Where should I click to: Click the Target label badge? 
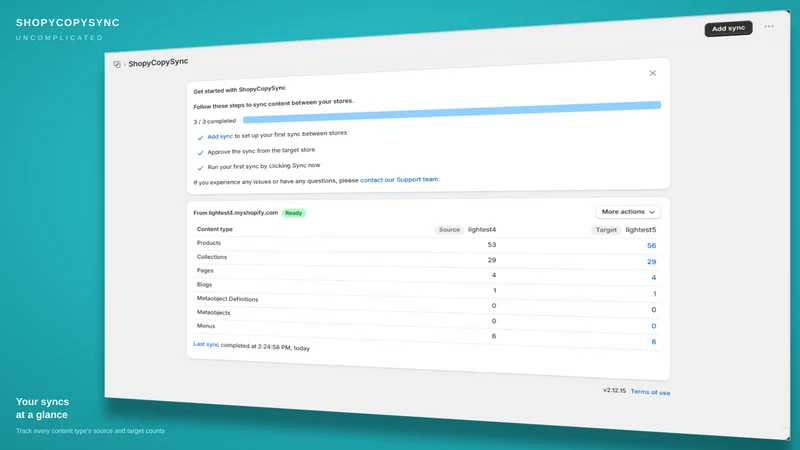(606, 230)
